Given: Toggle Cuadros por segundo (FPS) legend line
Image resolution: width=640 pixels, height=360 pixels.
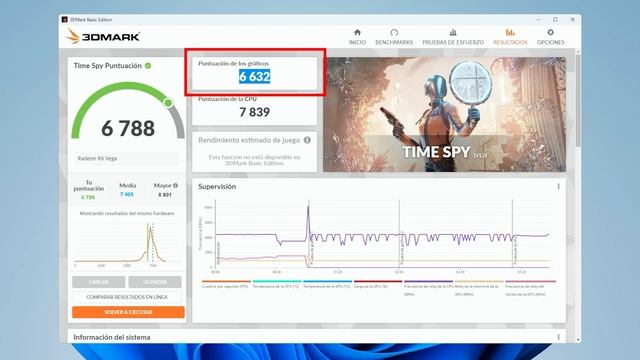Looking at the screenshot, I should coord(226,284).
